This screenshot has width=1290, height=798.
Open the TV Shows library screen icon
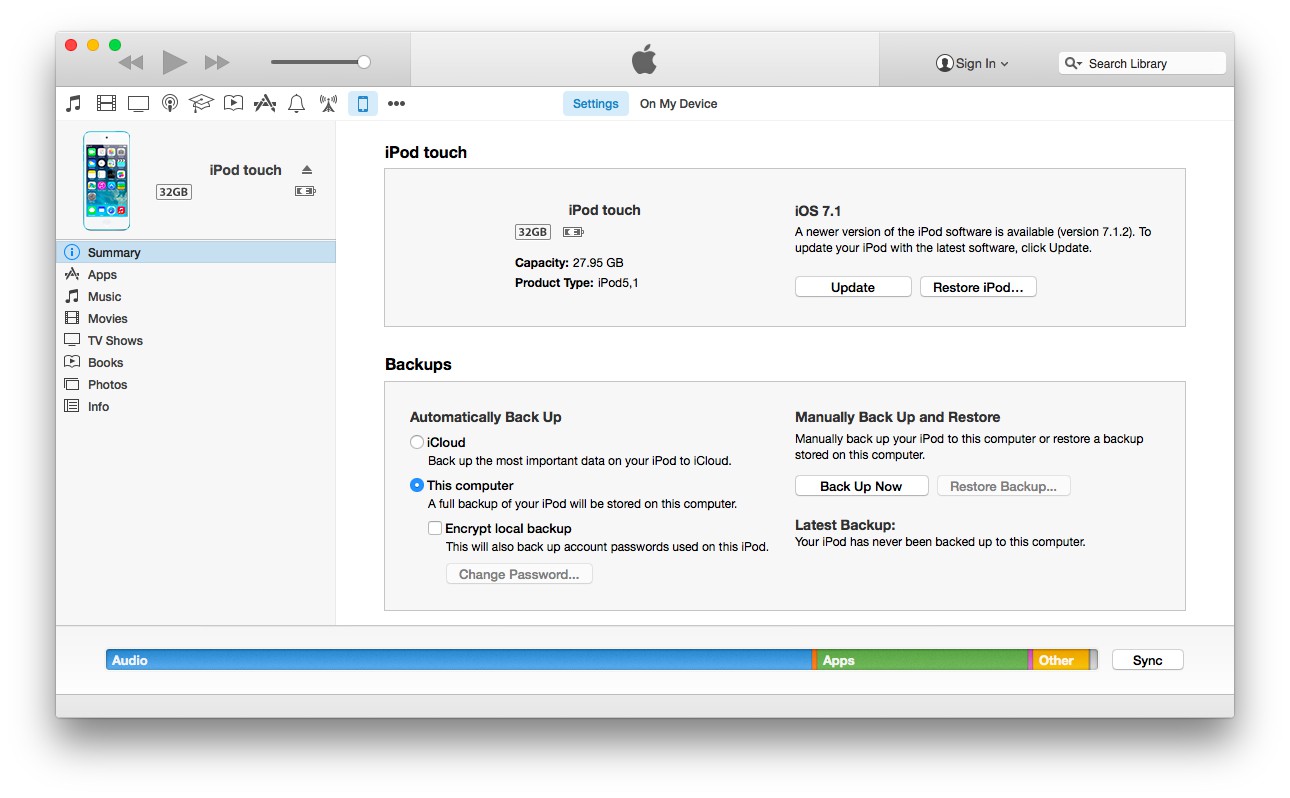click(x=138, y=103)
